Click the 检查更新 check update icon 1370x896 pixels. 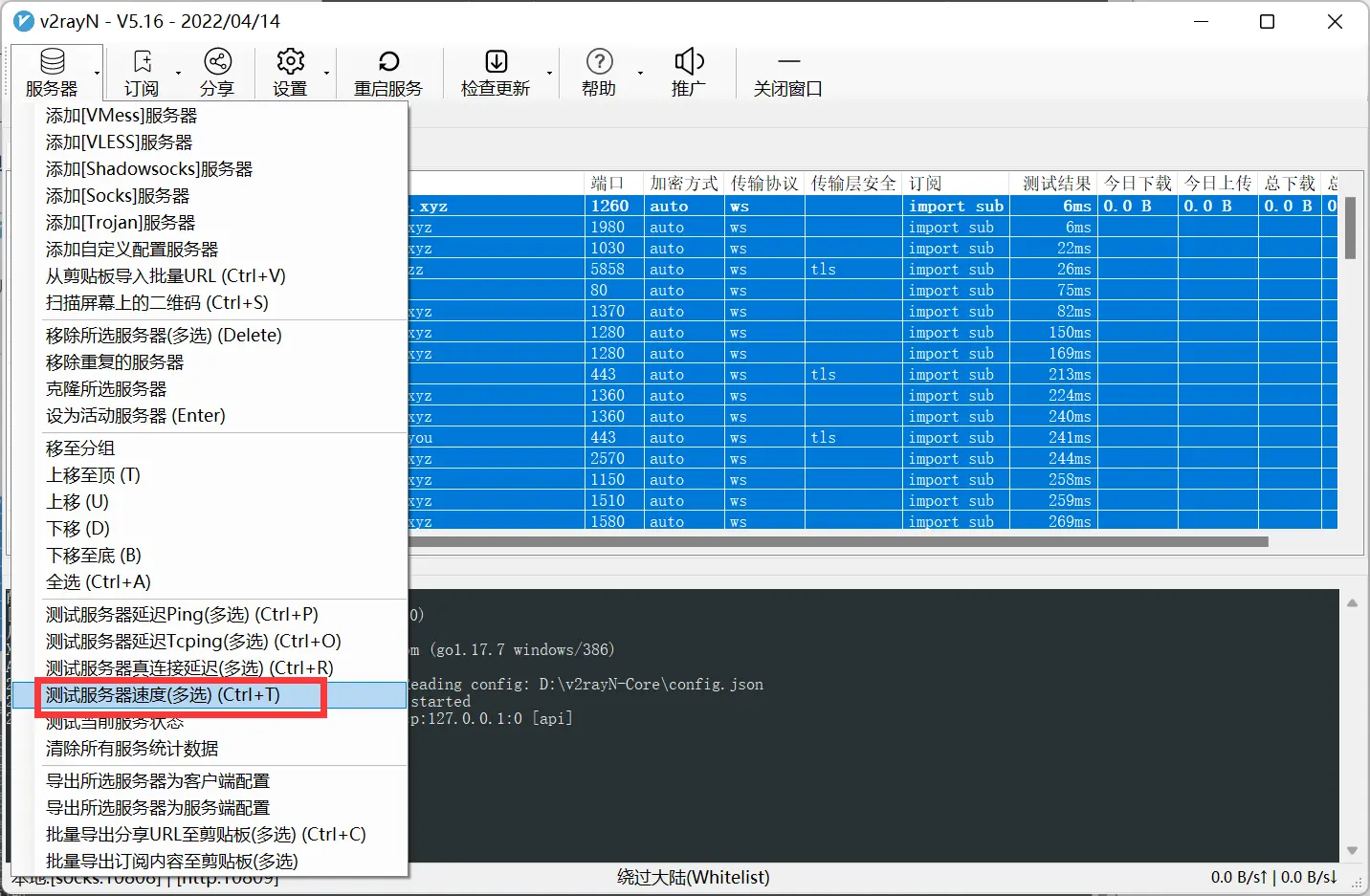pos(496,62)
